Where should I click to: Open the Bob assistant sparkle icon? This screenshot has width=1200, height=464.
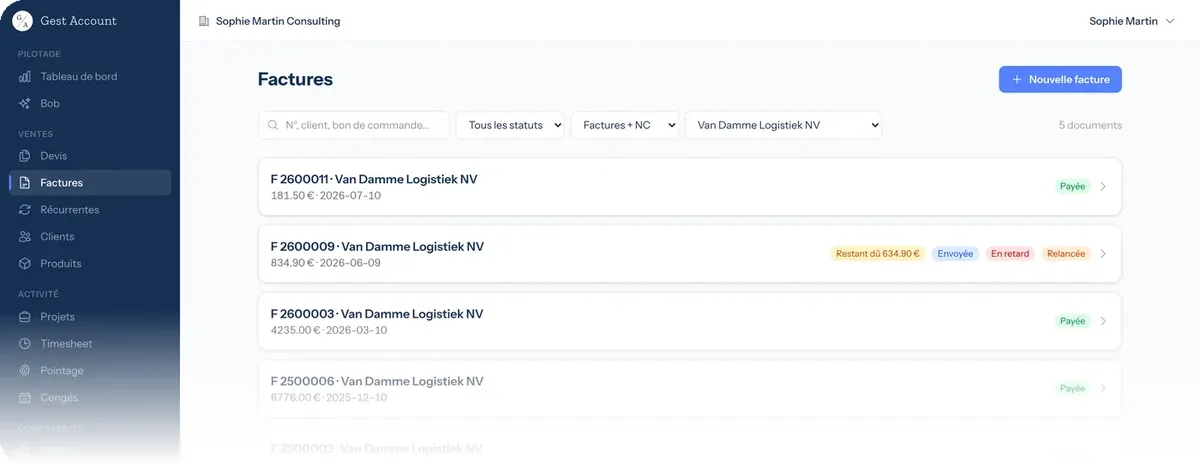pos(25,104)
